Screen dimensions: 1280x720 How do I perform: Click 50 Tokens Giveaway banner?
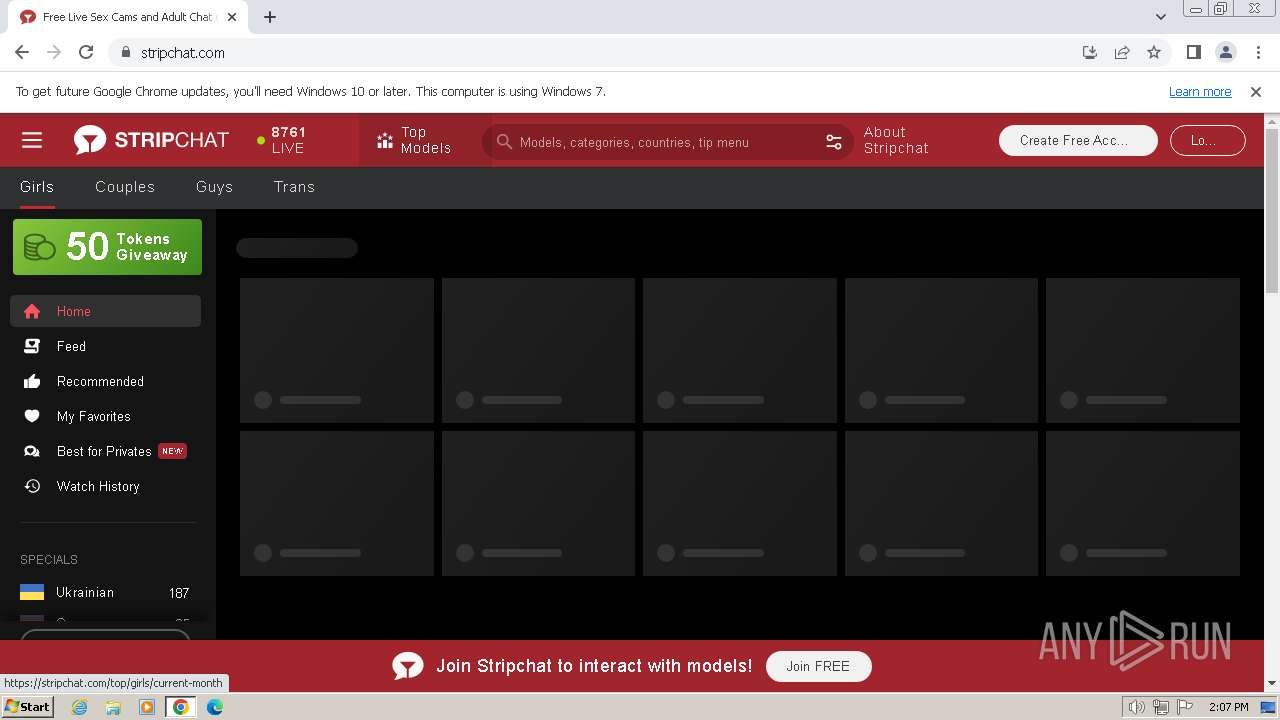pos(107,247)
